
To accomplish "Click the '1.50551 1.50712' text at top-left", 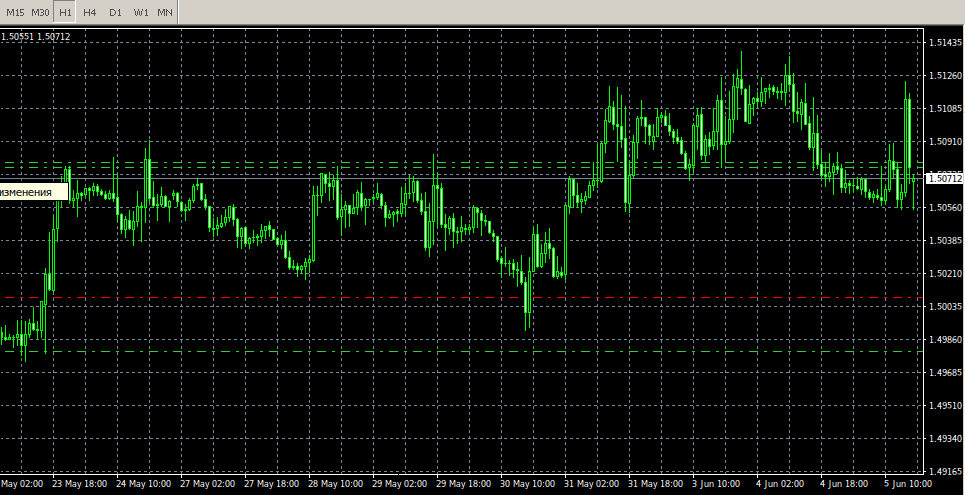I will pyautogui.click(x=36, y=36).
